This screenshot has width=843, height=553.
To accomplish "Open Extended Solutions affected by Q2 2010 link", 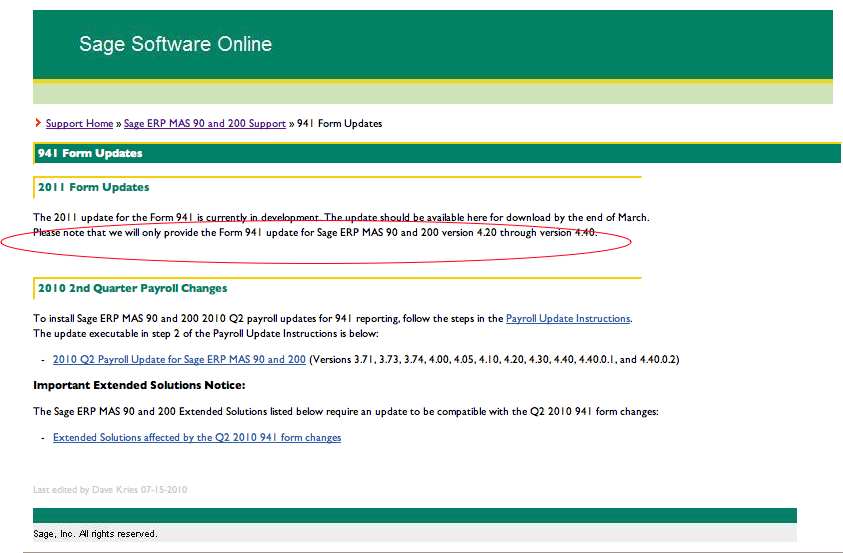I will point(197,437).
